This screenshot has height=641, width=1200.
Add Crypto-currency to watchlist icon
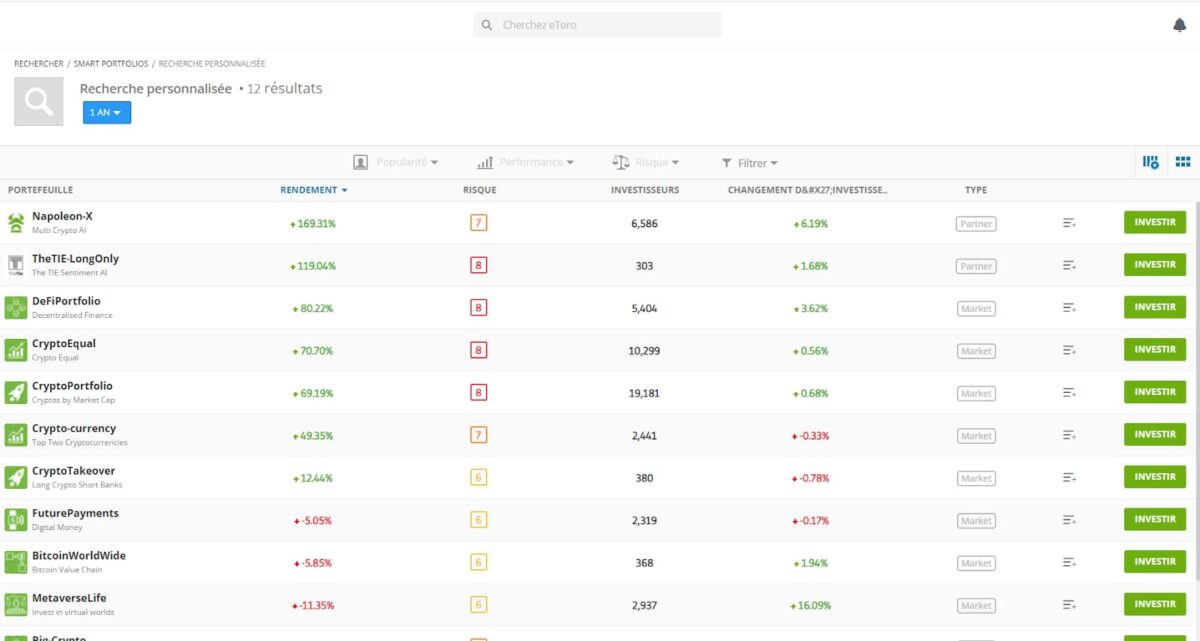click(1069, 435)
